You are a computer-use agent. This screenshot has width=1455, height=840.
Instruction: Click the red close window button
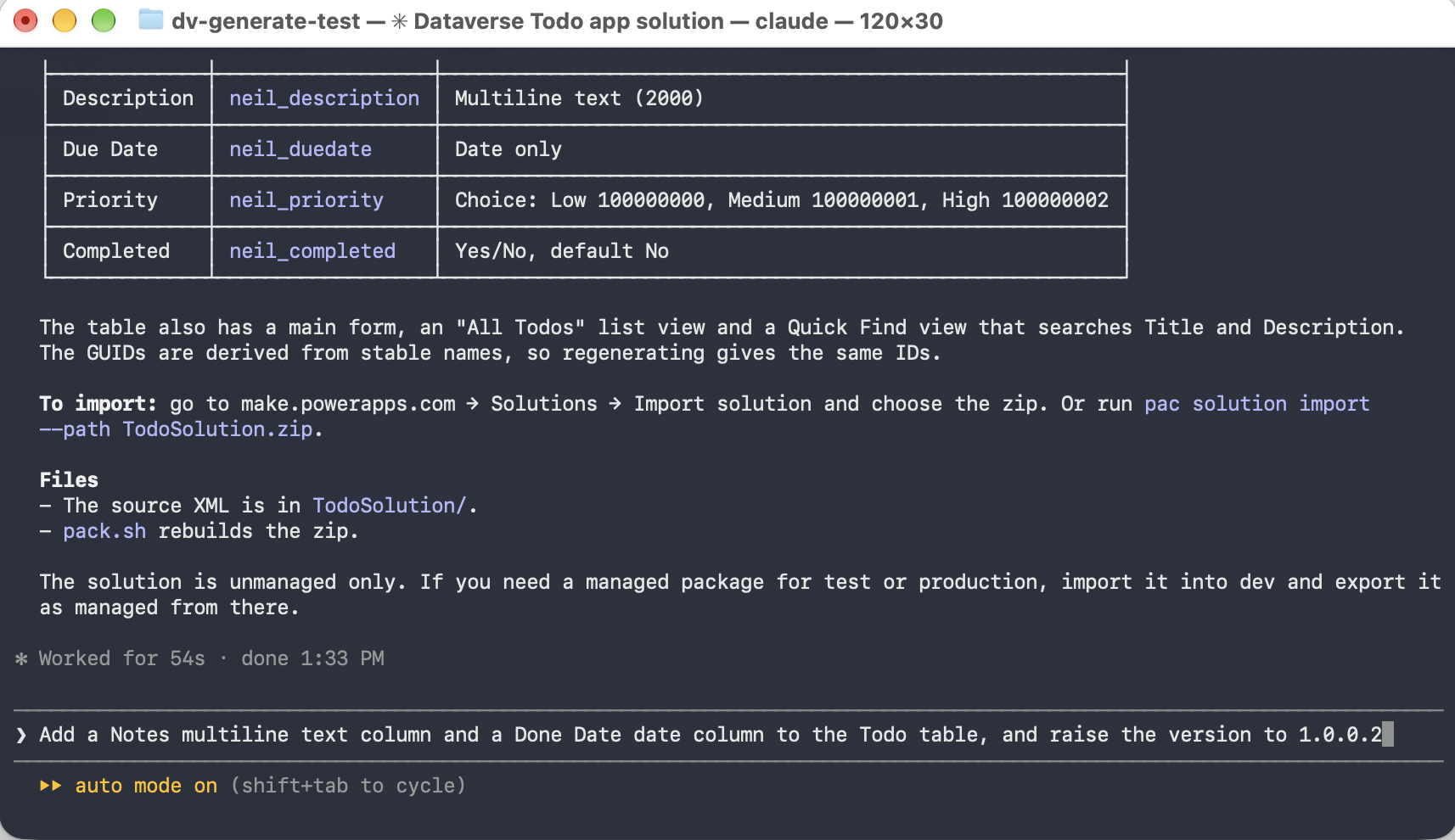(x=25, y=20)
